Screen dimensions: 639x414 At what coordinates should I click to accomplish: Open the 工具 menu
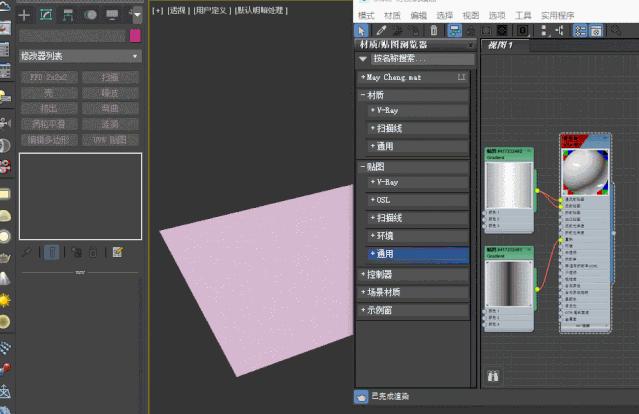click(x=523, y=15)
